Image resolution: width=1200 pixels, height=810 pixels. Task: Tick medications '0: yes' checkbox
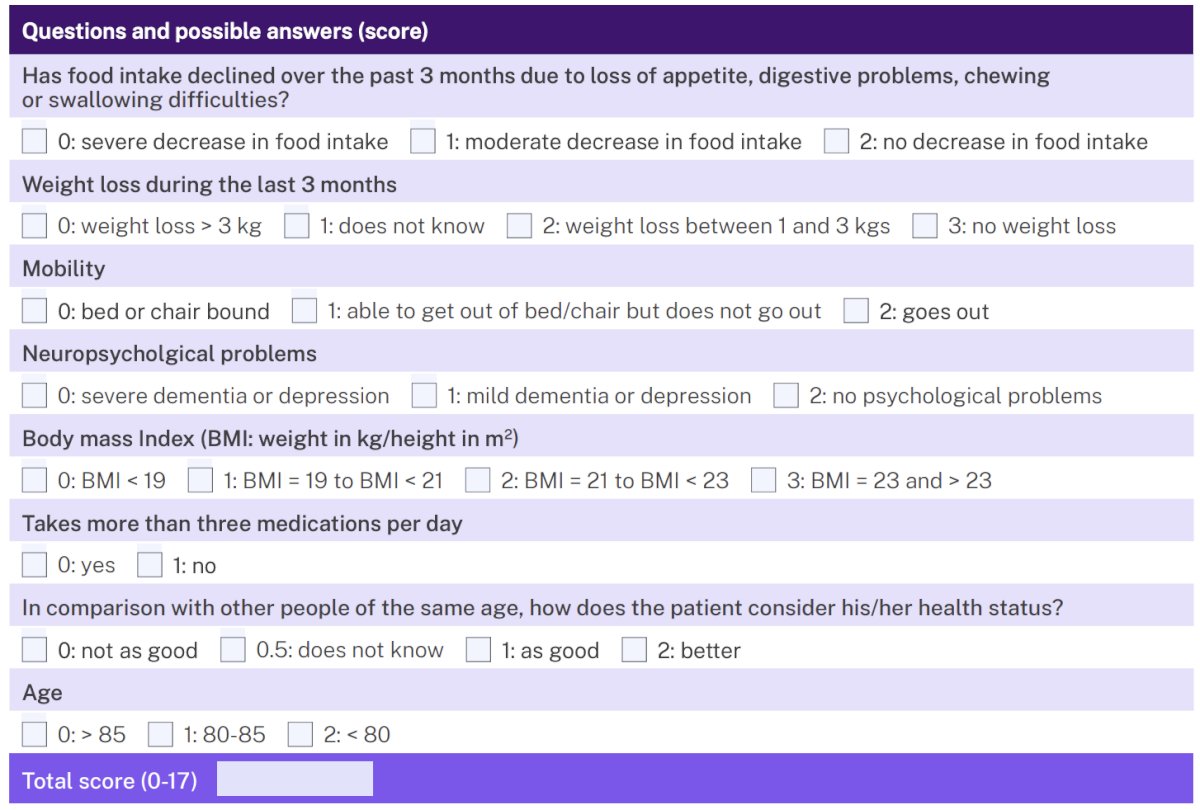(35, 565)
